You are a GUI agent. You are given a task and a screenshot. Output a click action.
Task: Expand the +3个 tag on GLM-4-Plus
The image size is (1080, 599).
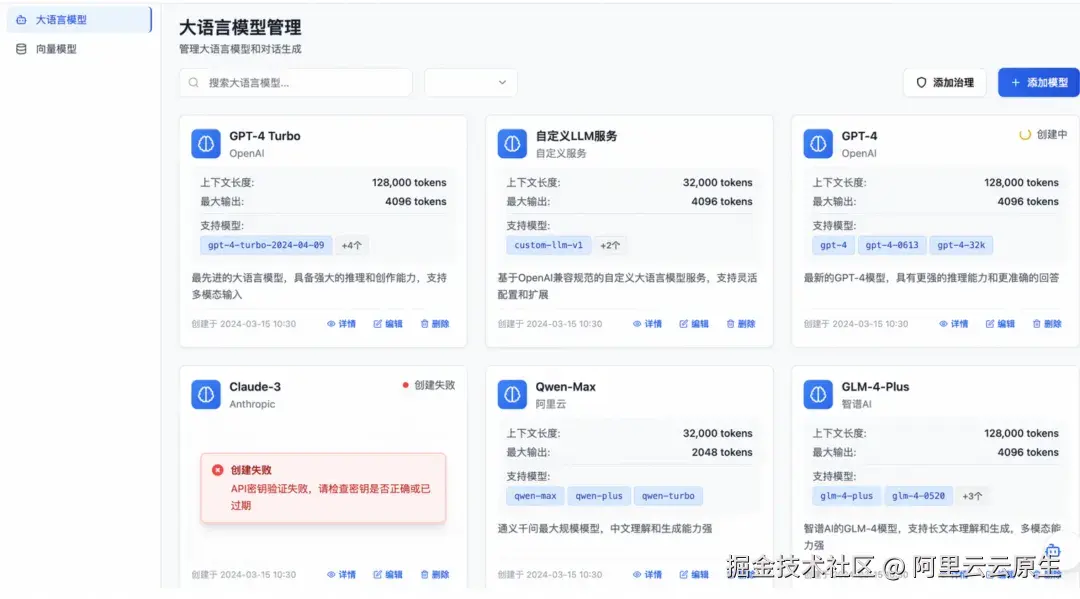pyautogui.click(x=972, y=496)
